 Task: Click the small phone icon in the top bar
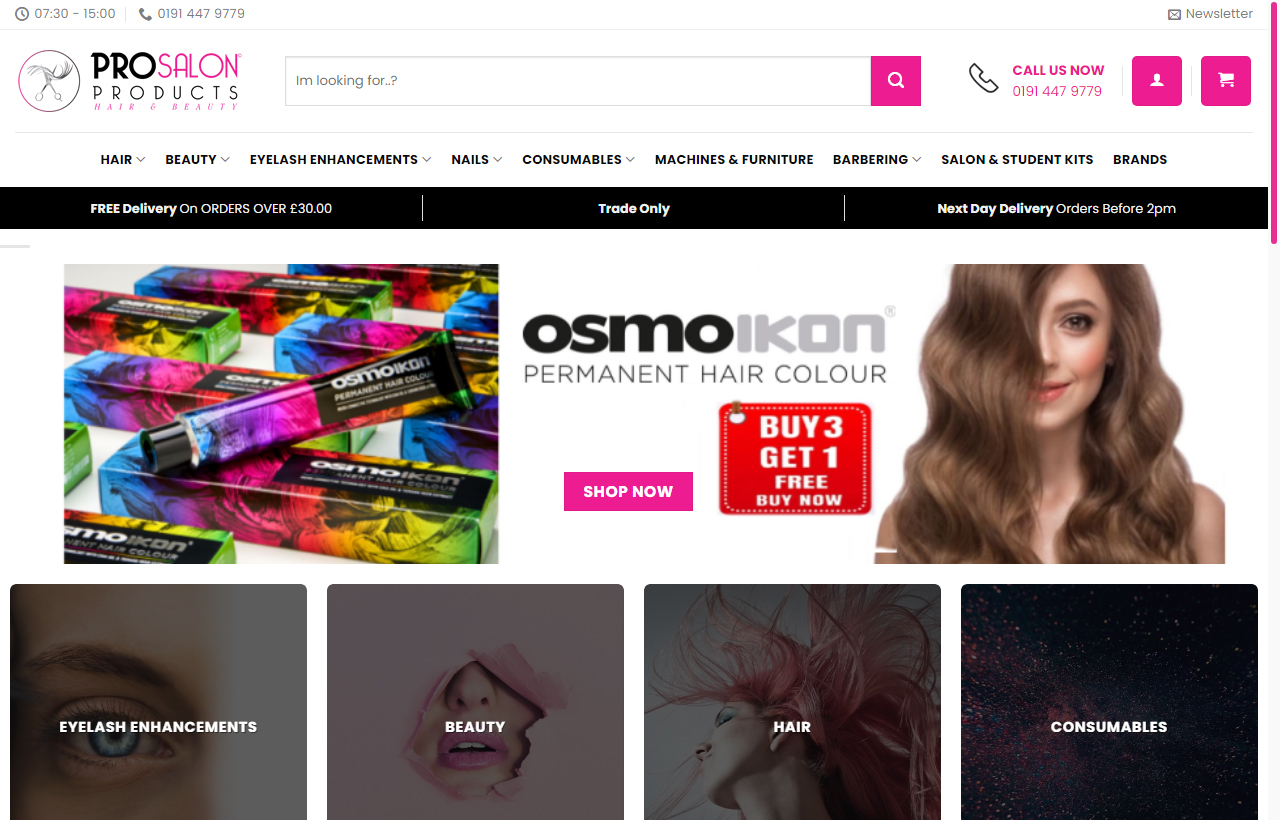pyautogui.click(x=145, y=14)
